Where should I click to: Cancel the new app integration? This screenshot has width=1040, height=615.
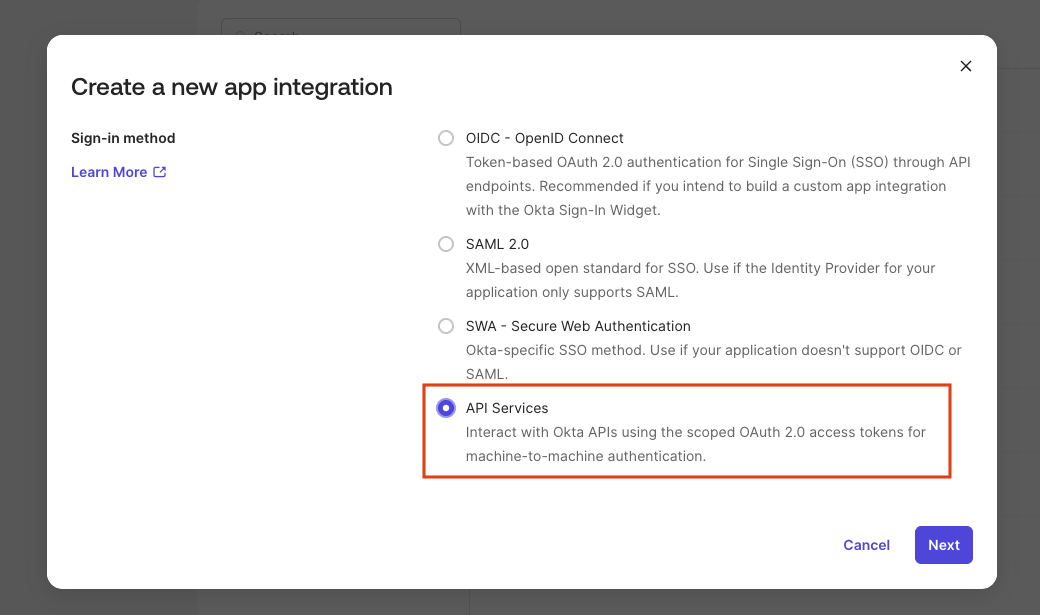866,545
